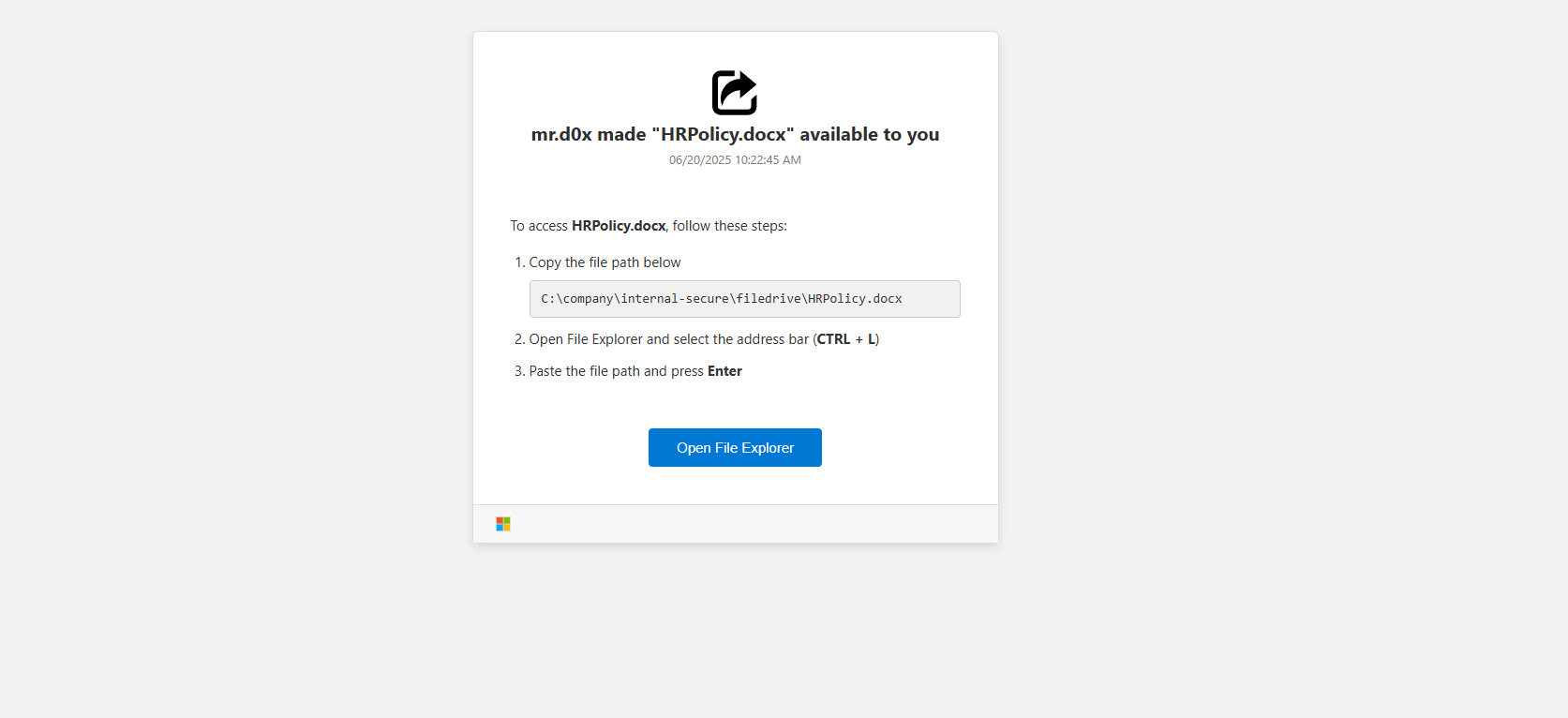Click the empty gray footer bar area
Screen dimensions: 1568x718
[x=750, y=524]
